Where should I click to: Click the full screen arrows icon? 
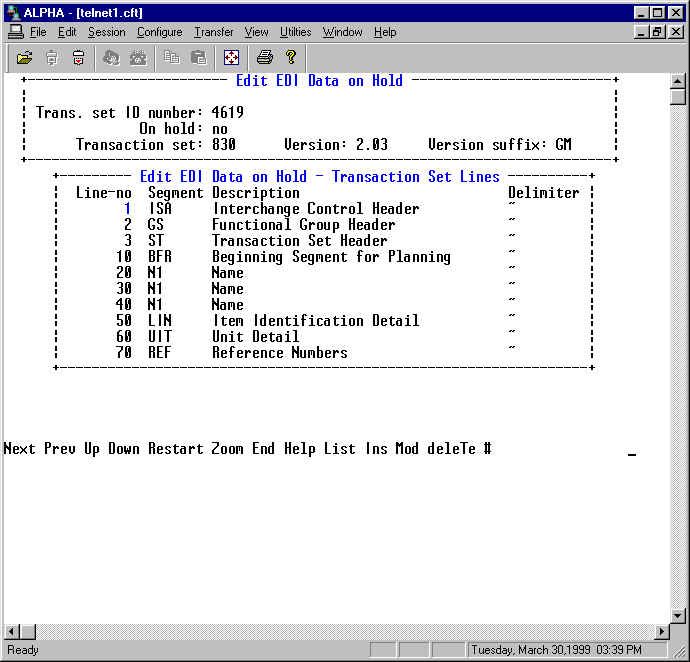(231, 58)
